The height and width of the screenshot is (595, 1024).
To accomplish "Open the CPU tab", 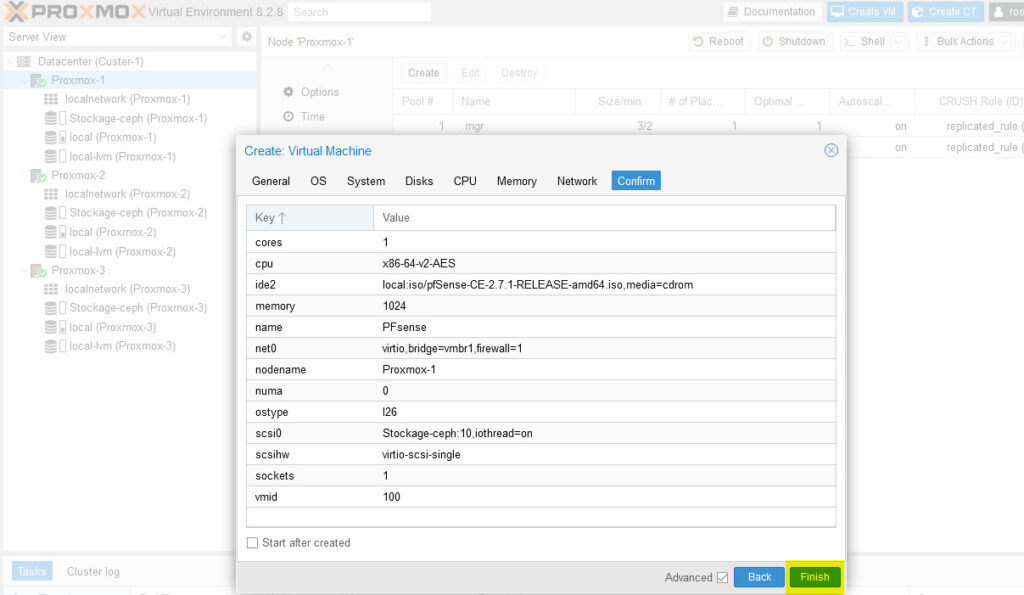I will point(465,181).
